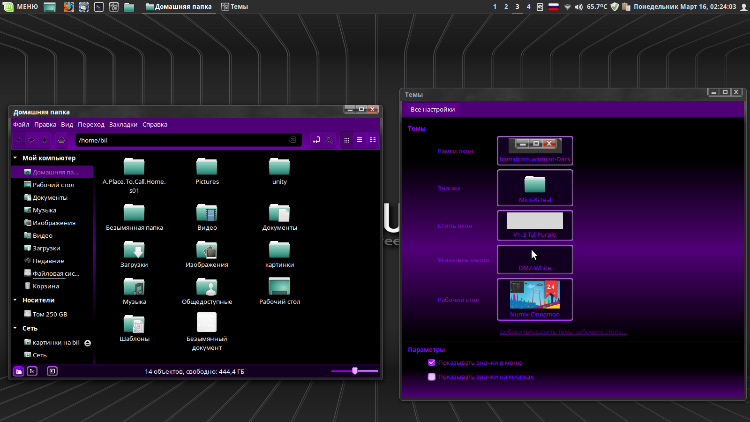The width and height of the screenshot is (750, 422).
Task: Collapse the Мой компьютер sidebar section
Action: (x=15, y=158)
